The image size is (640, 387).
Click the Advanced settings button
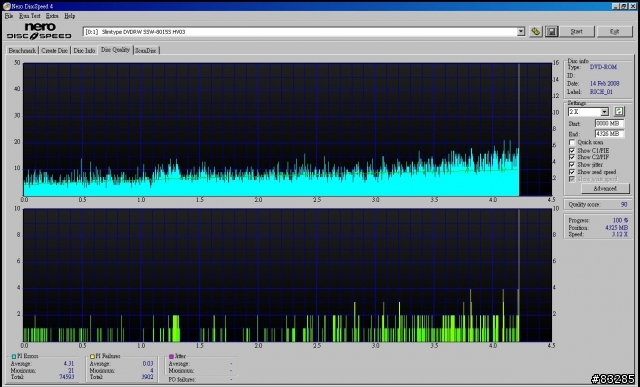point(605,188)
